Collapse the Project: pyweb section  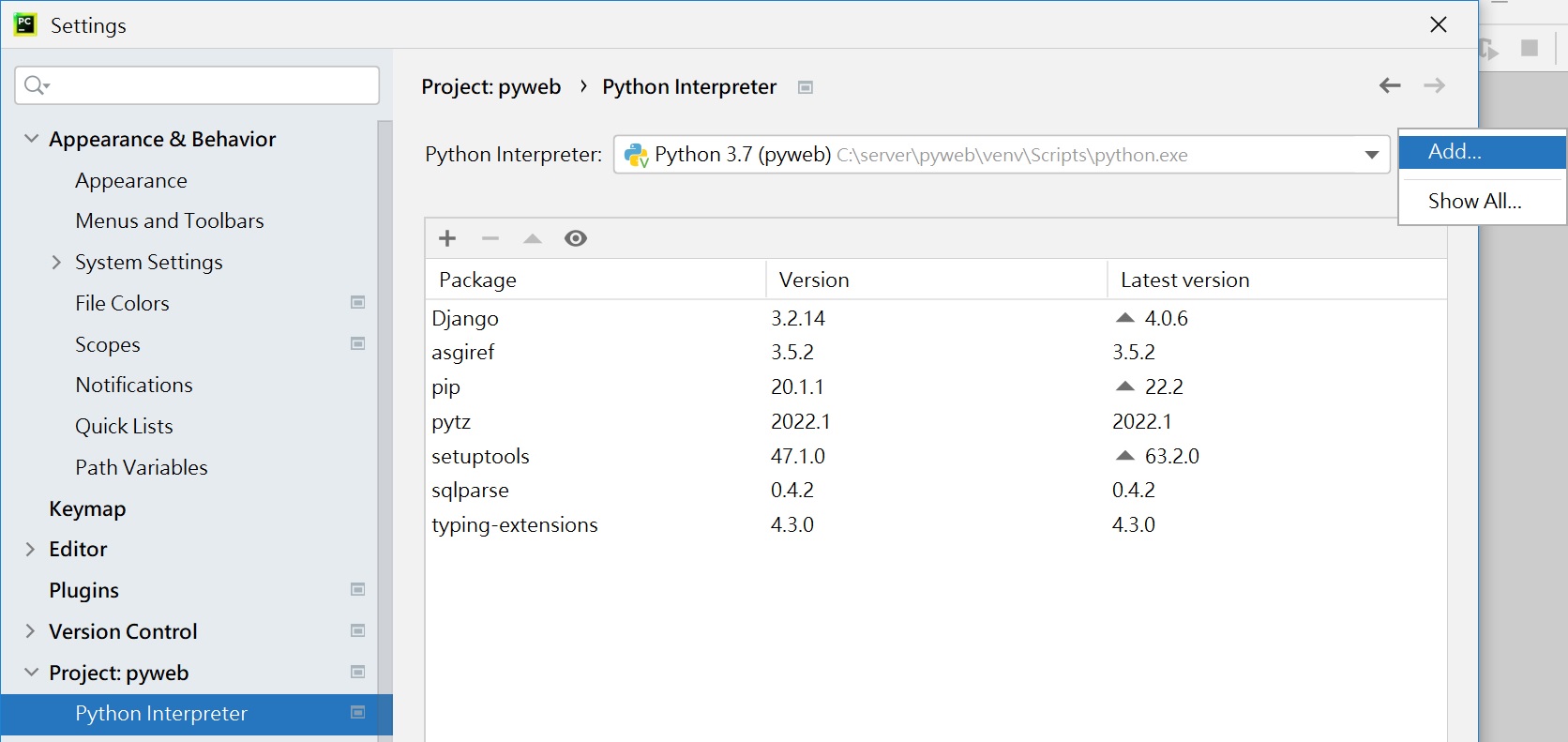pos(31,673)
